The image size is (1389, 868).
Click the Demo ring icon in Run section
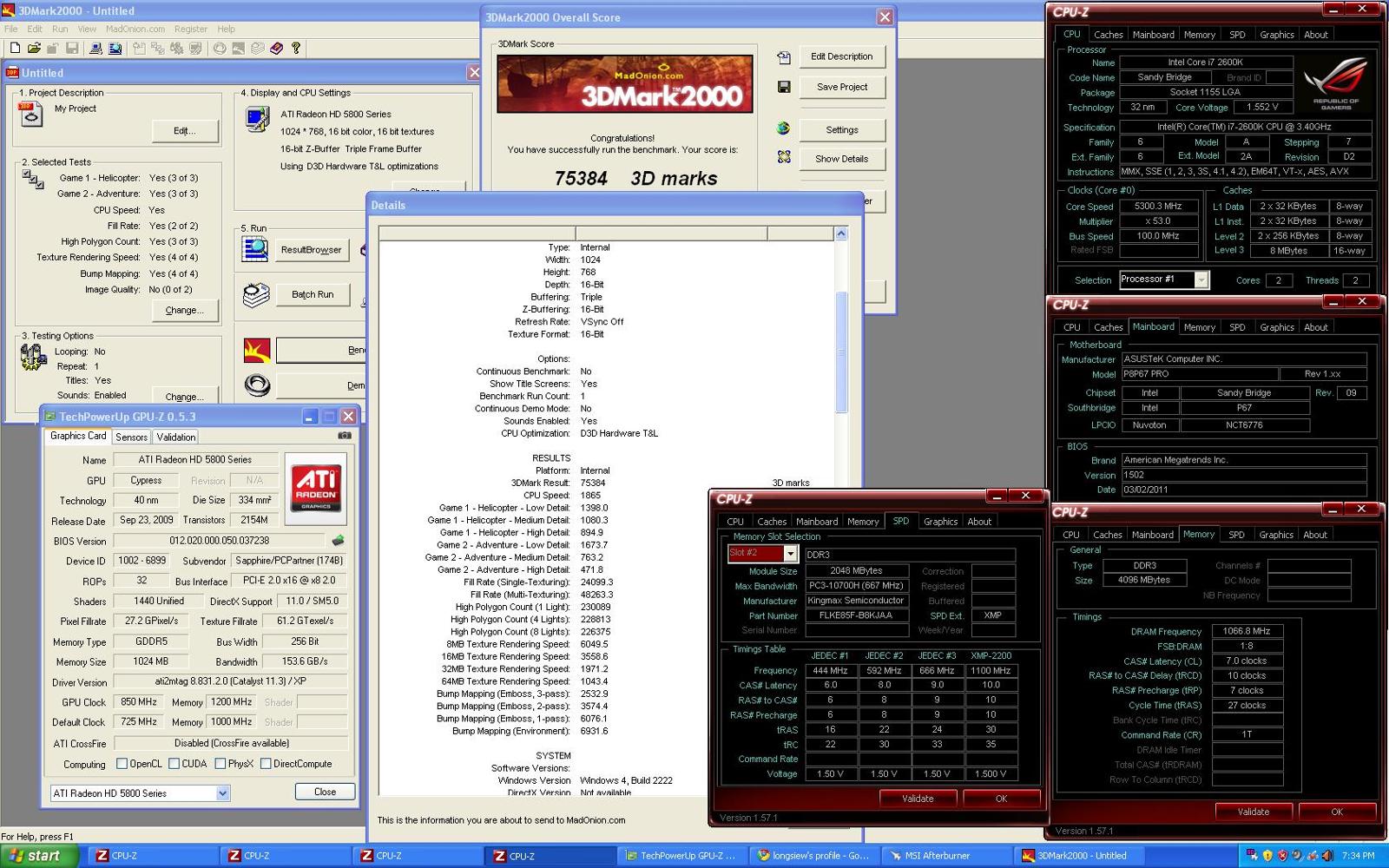[x=257, y=385]
